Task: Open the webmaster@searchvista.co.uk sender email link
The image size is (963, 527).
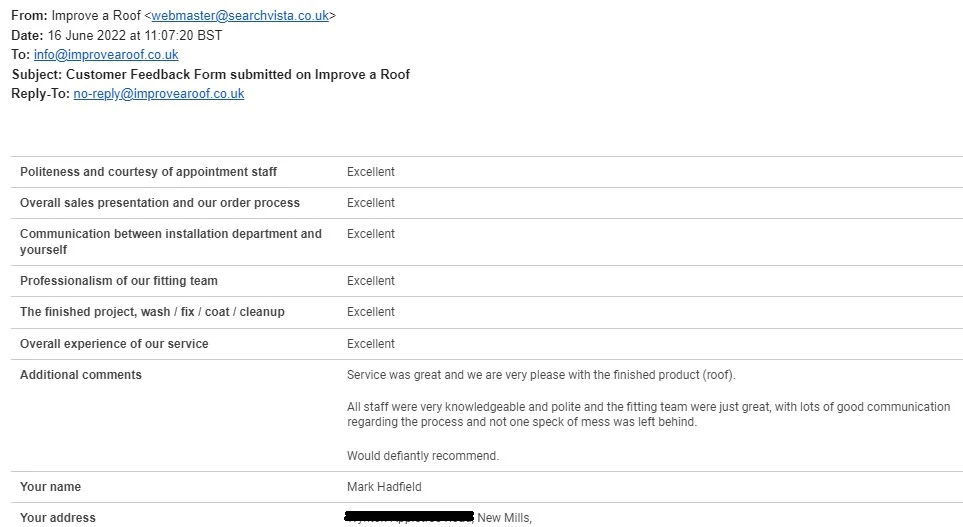Action: pyautogui.click(x=240, y=16)
